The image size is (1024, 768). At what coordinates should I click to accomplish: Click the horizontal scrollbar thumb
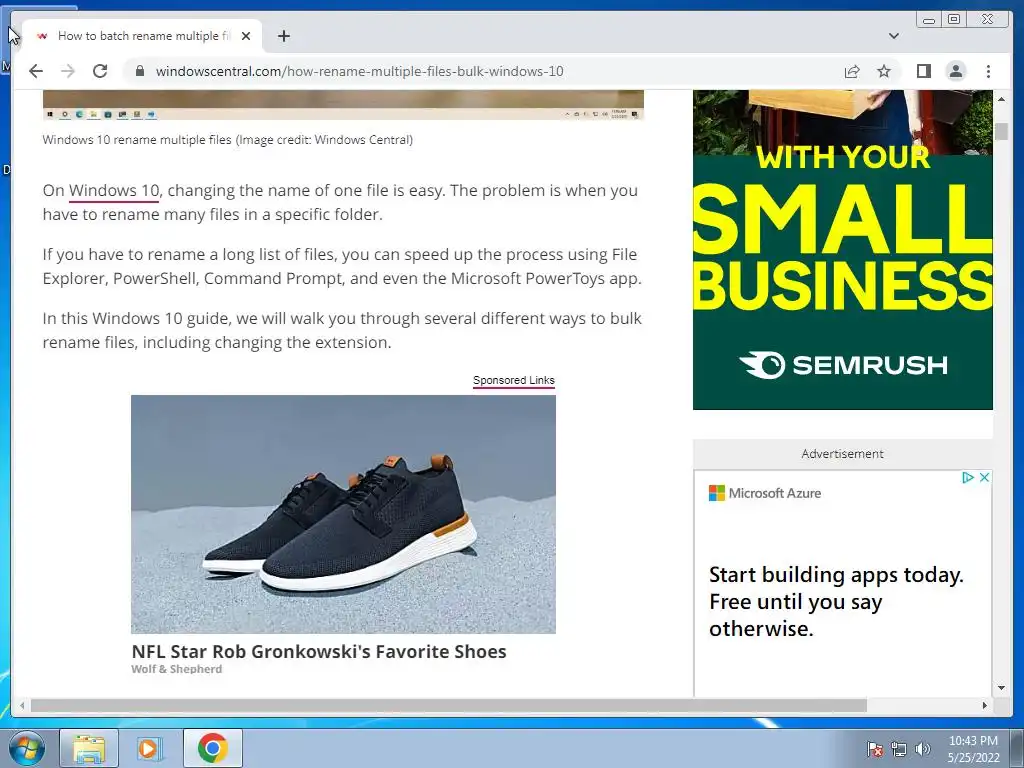[x=449, y=705]
